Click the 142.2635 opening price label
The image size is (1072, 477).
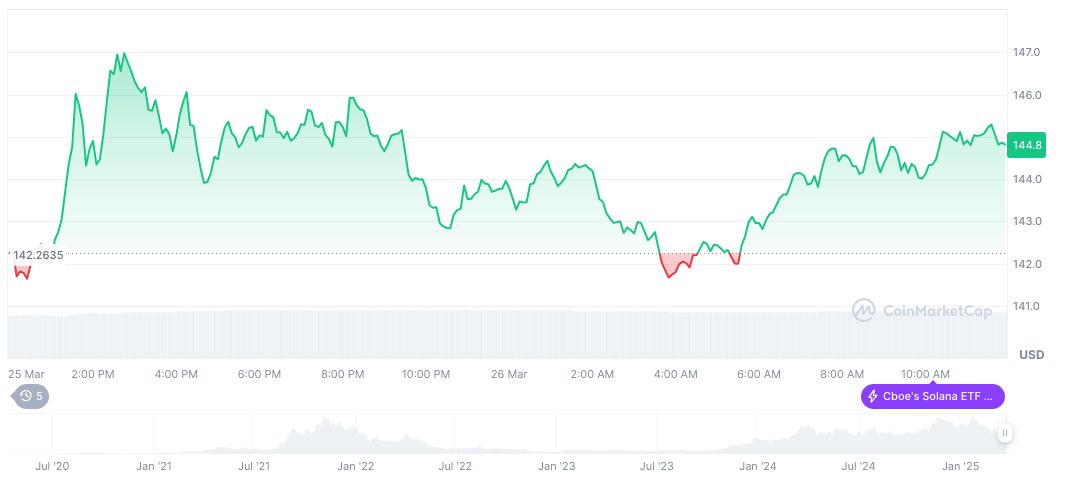(x=38, y=255)
